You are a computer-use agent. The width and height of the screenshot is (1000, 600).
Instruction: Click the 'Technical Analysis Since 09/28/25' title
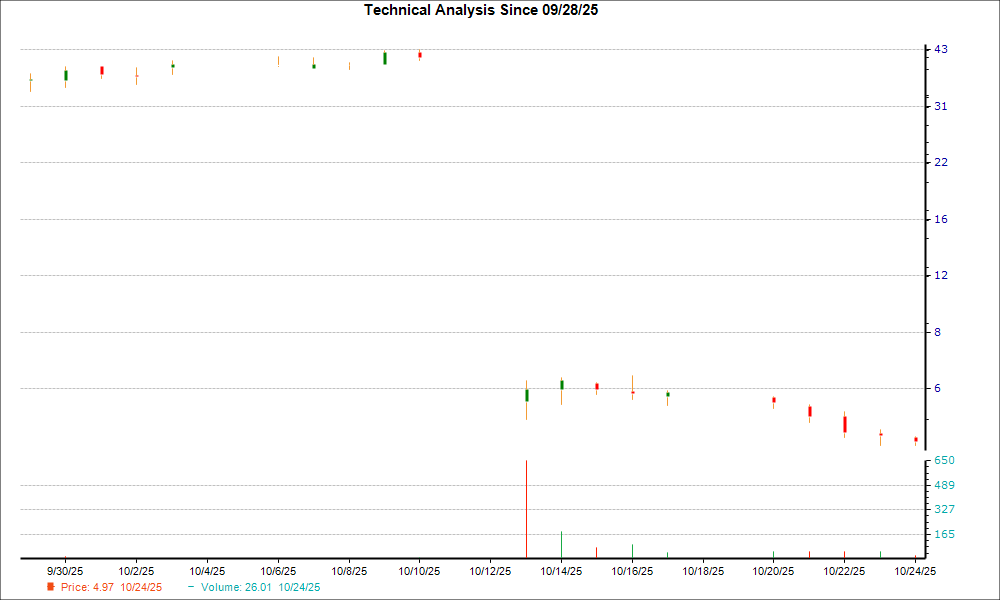point(482,10)
